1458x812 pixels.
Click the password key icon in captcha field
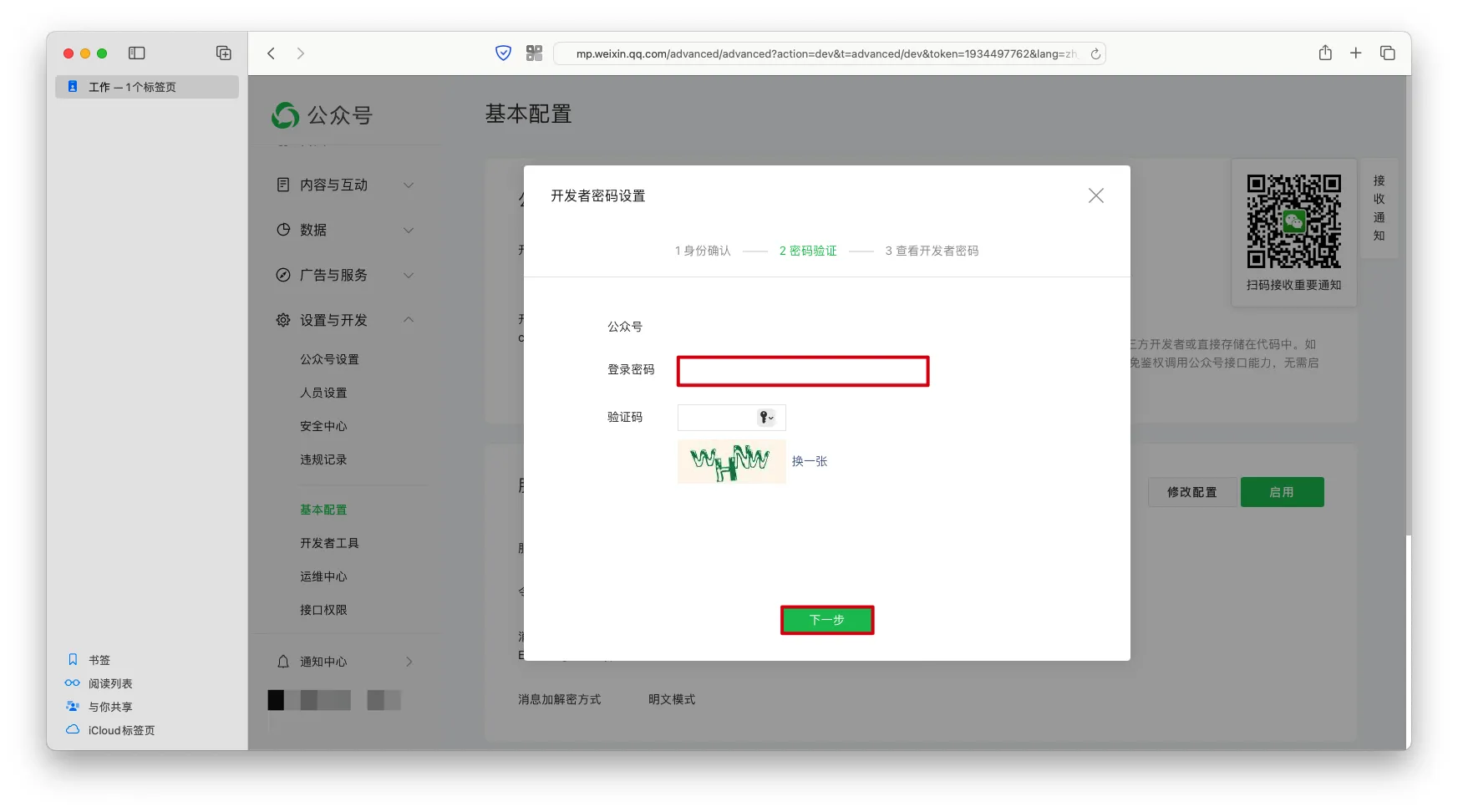(765, 417)
